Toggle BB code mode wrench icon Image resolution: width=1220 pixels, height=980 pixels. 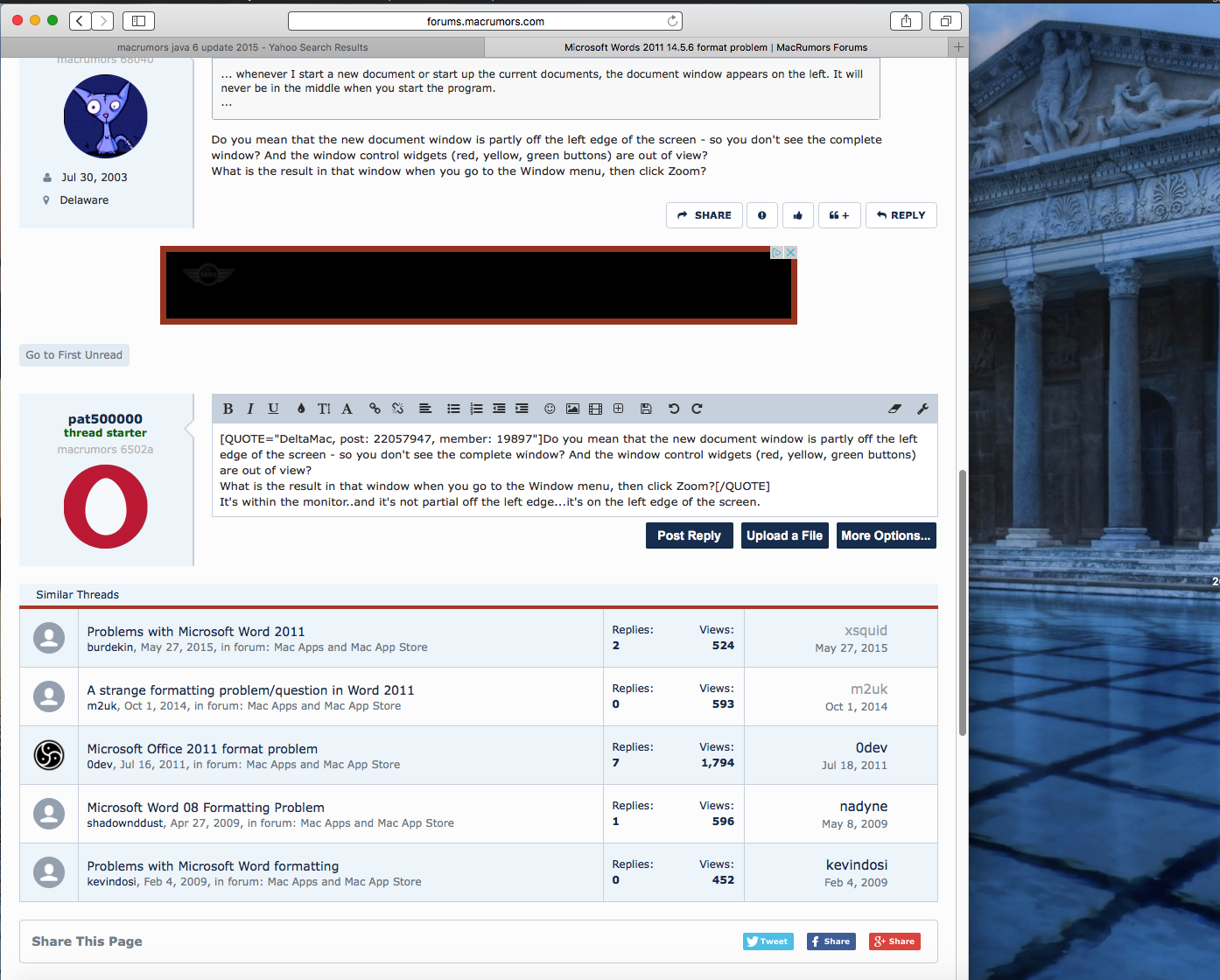point(922,409)
